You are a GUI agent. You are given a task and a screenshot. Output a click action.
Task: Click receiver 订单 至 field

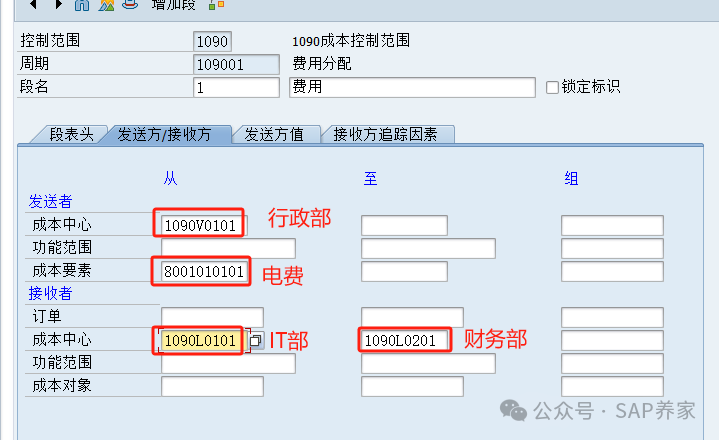coord(412,317)
